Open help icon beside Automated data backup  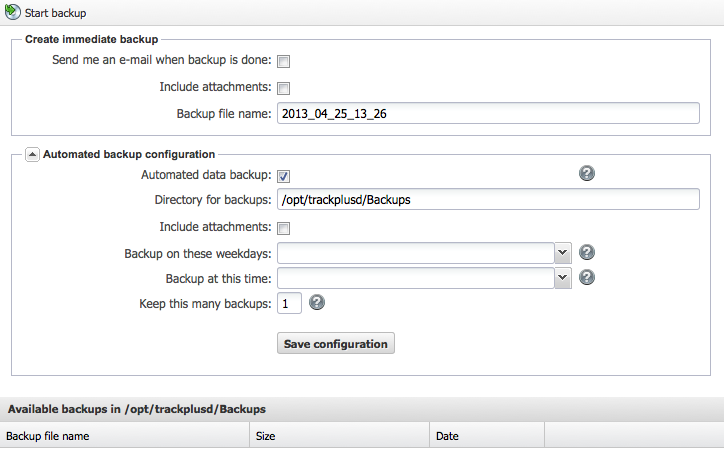coord(587,174)
